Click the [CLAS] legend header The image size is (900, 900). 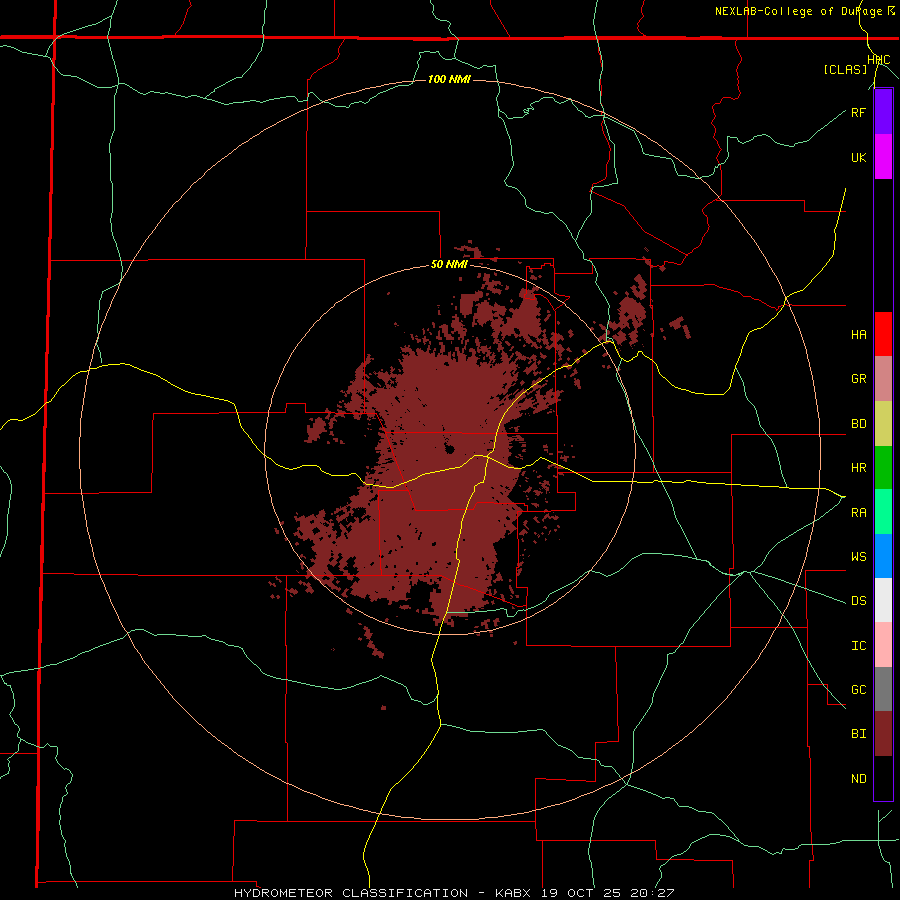coord(845,70)
